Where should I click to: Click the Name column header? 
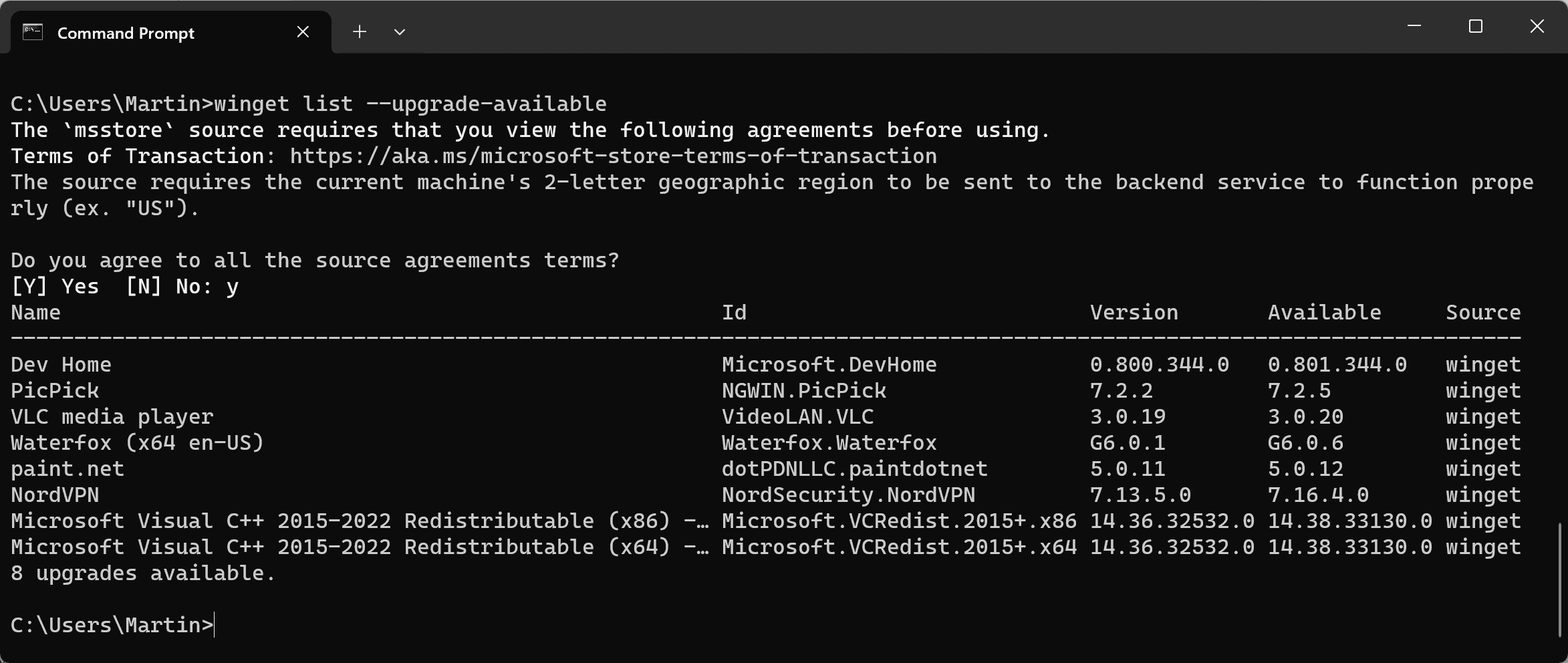pos(36,313)
